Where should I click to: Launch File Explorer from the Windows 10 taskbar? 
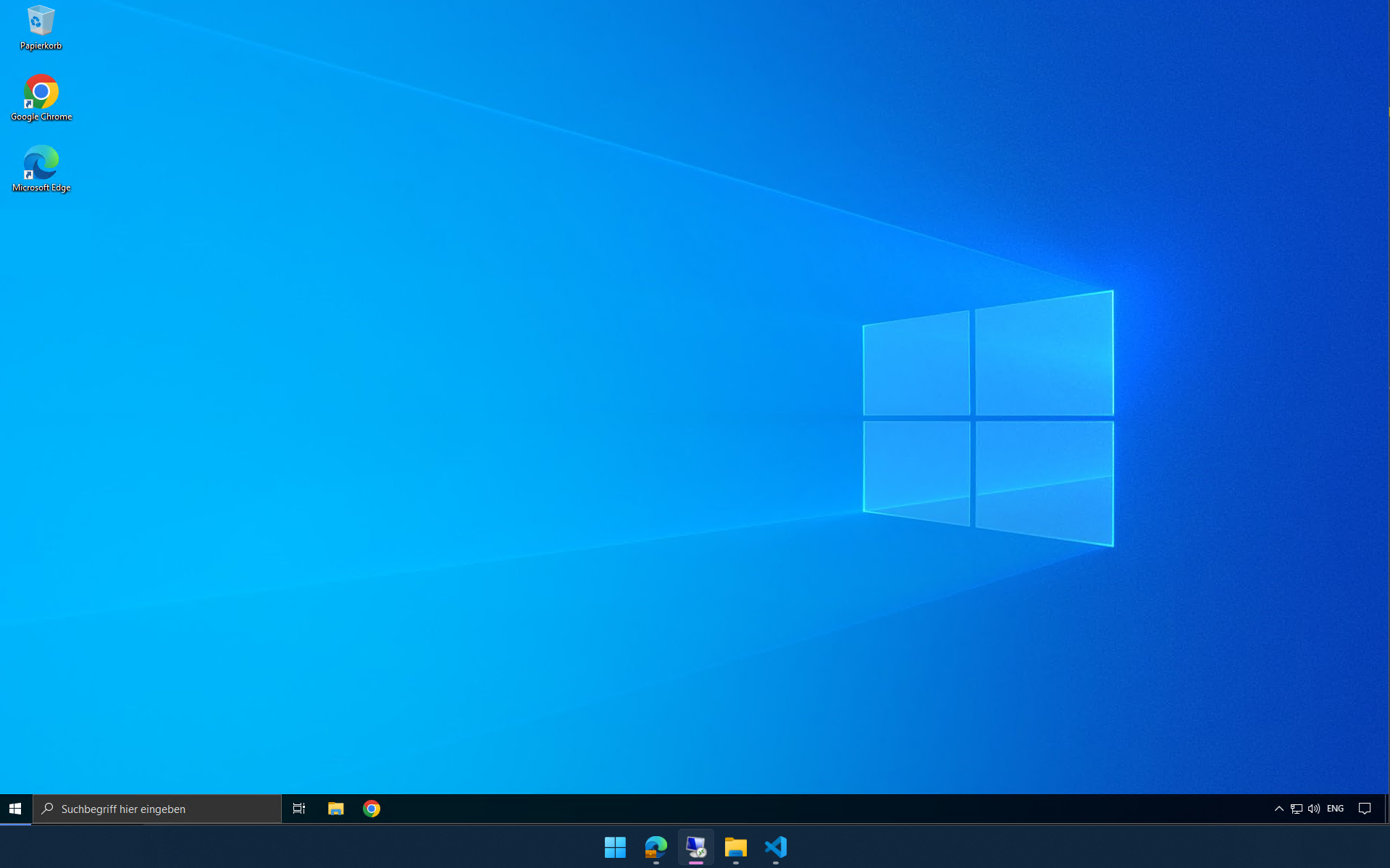point(335,809)
